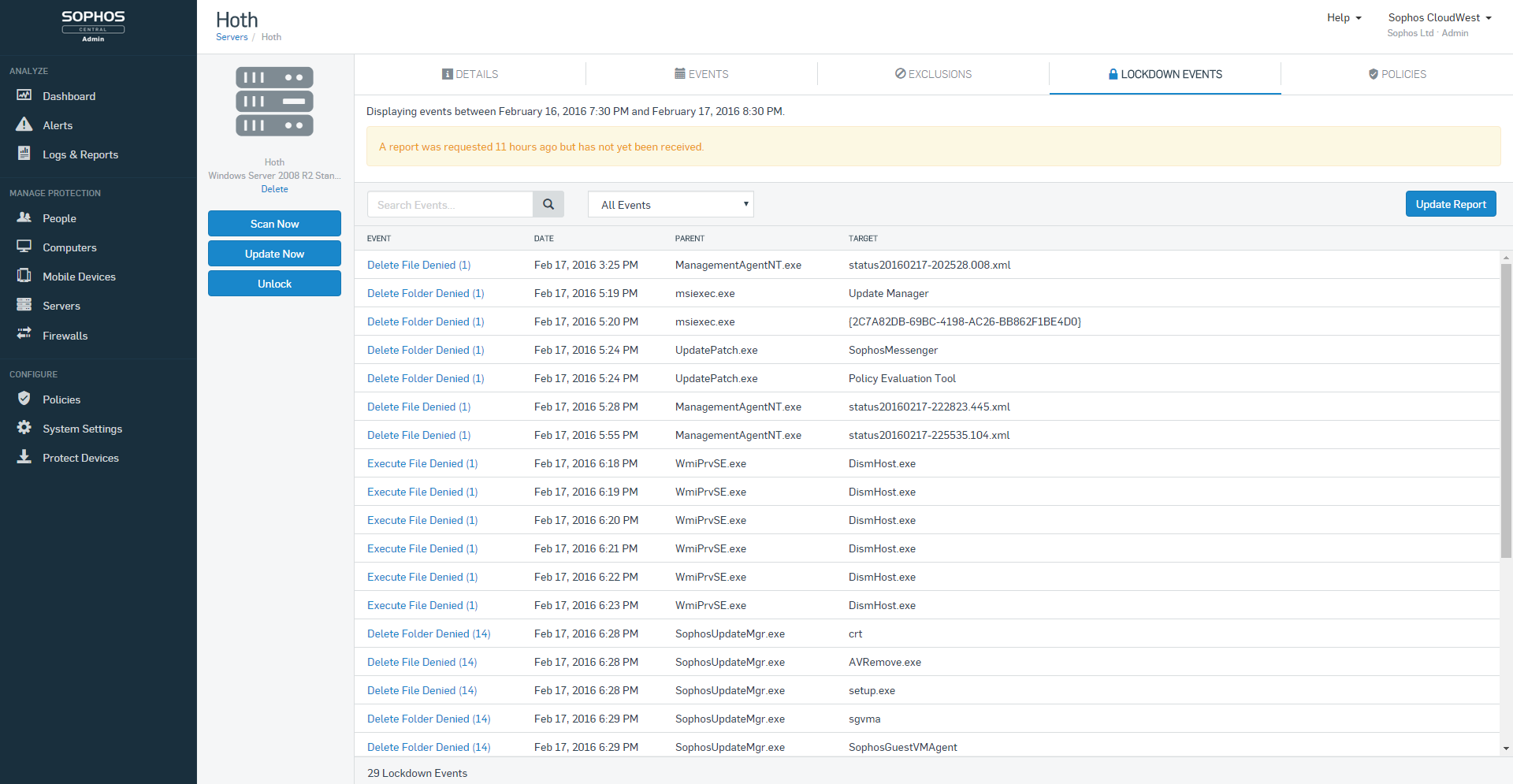
Task: Go to Firewalls in the sidebar
Action: (65, 336)
